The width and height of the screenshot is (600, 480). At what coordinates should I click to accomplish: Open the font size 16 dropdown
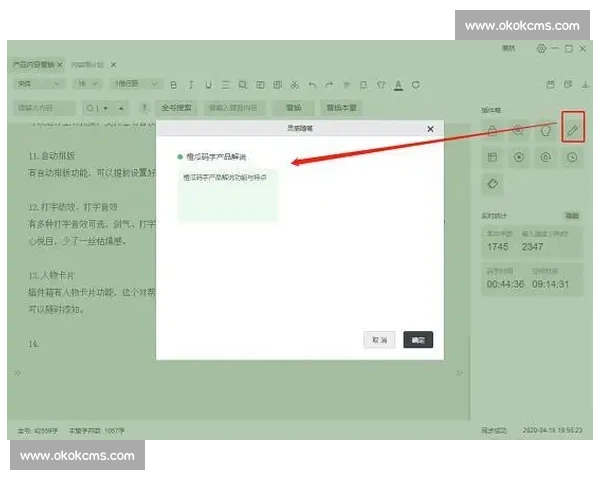88,84
